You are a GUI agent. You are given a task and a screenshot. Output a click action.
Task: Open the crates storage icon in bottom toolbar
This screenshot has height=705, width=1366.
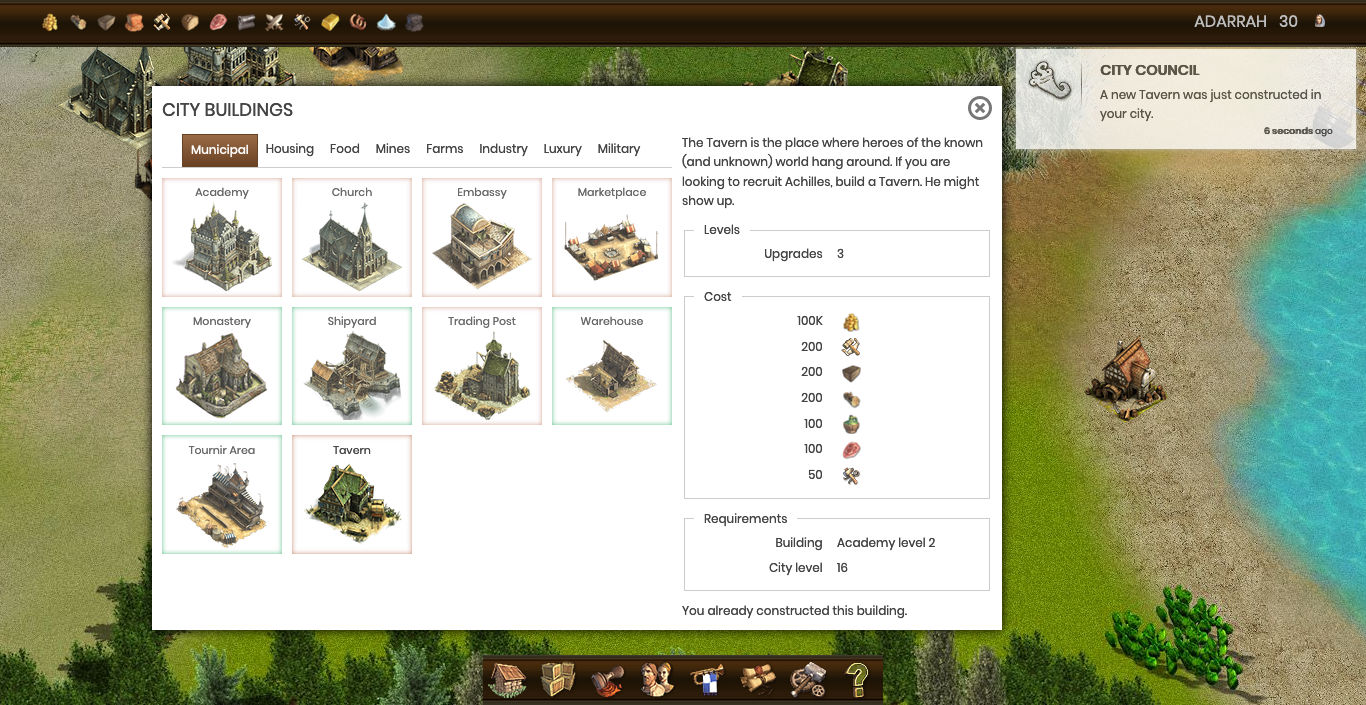point(558,679)
